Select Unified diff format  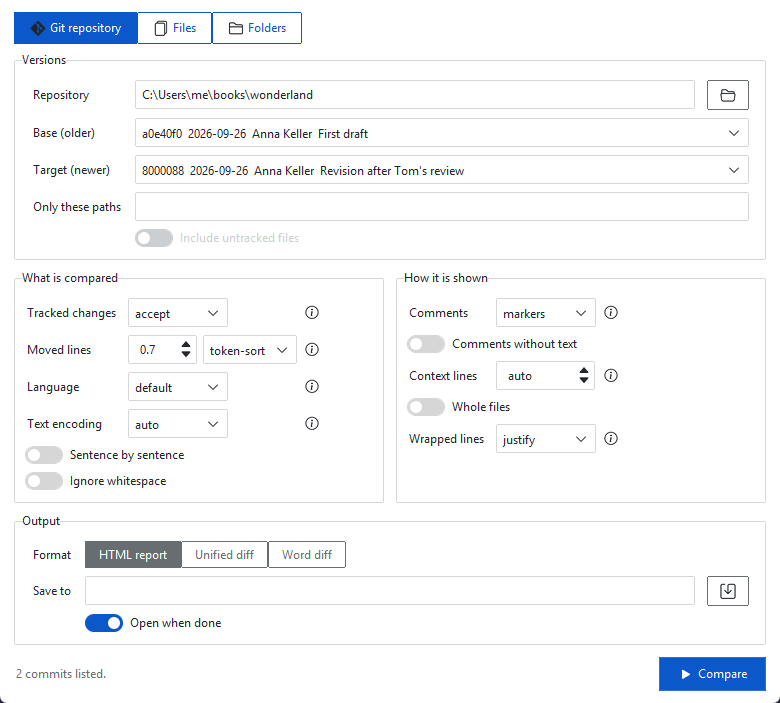[x=224, y=554]
